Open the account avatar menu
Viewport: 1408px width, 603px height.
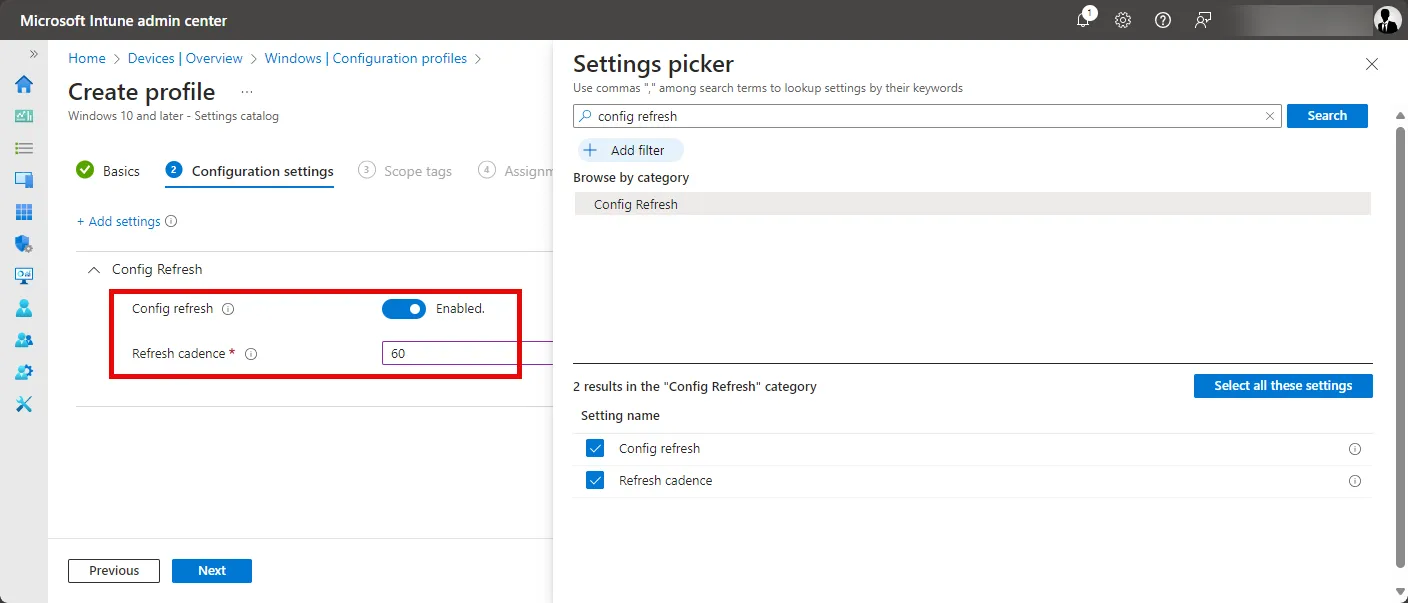(1387, 20)
